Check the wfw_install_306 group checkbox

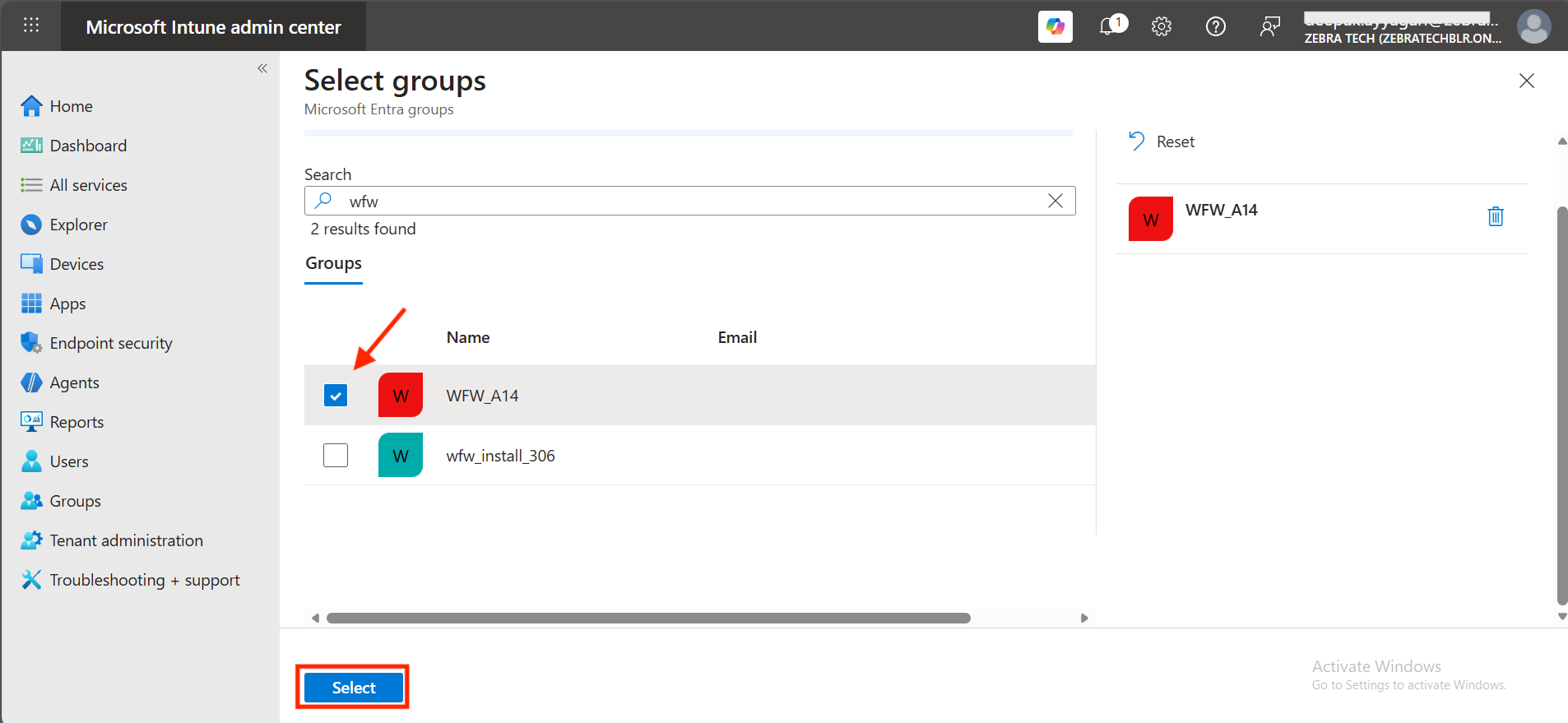click(x=336, y=455)
